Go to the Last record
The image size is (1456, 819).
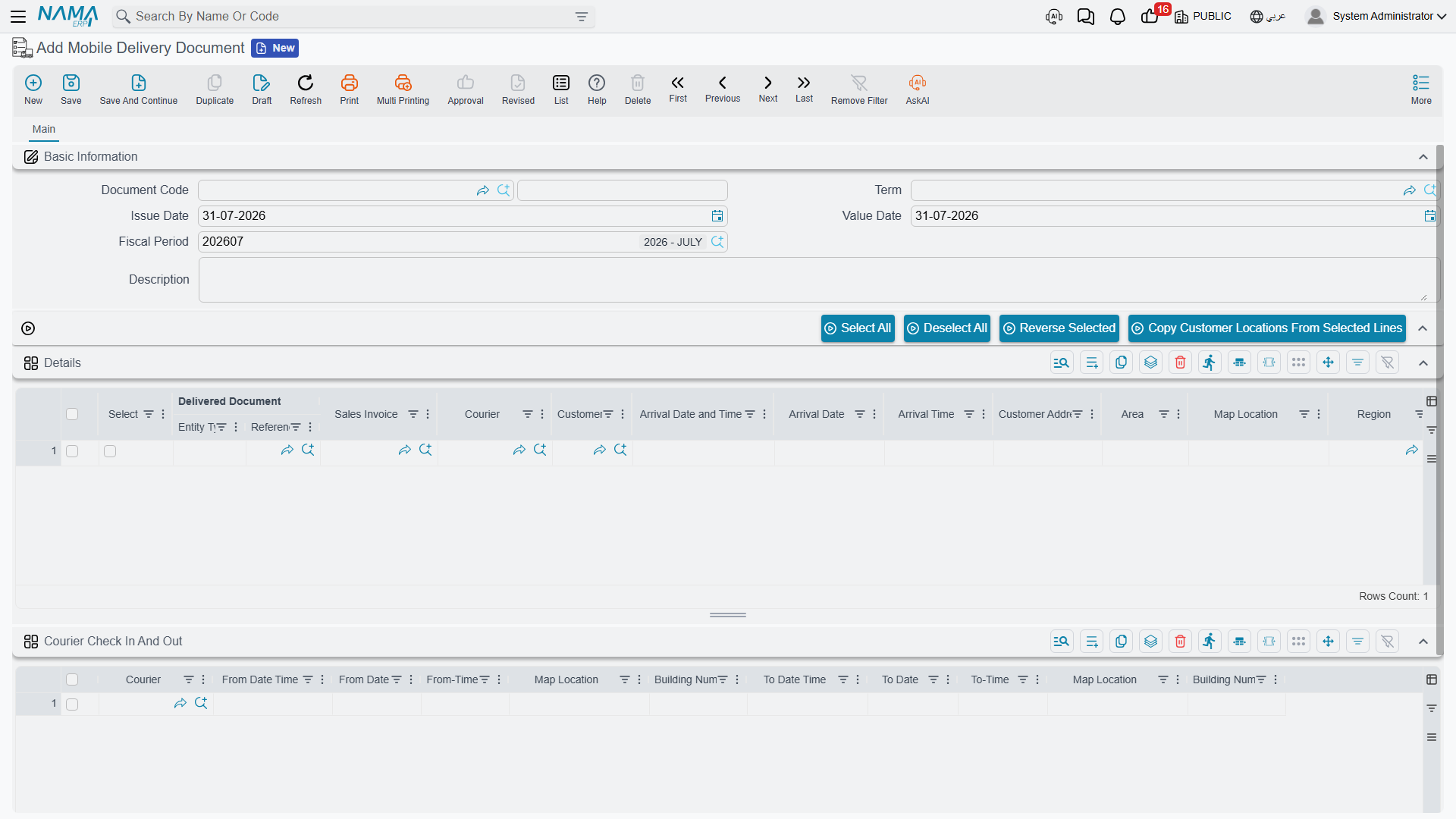click(x=804, y=89)
